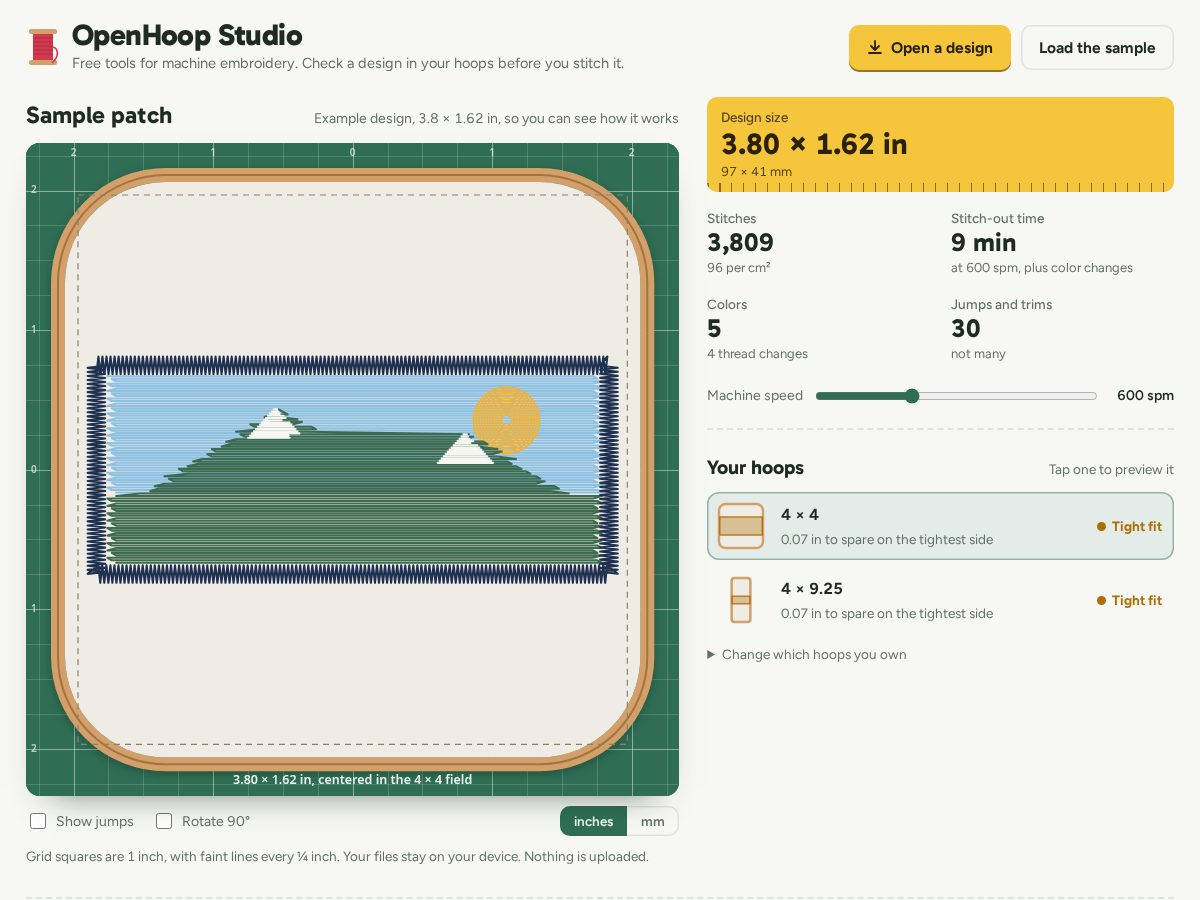Tick the Rotate 90° checkbox
The width and height of the screenshot is (1200, 900).
click(164, 821)
